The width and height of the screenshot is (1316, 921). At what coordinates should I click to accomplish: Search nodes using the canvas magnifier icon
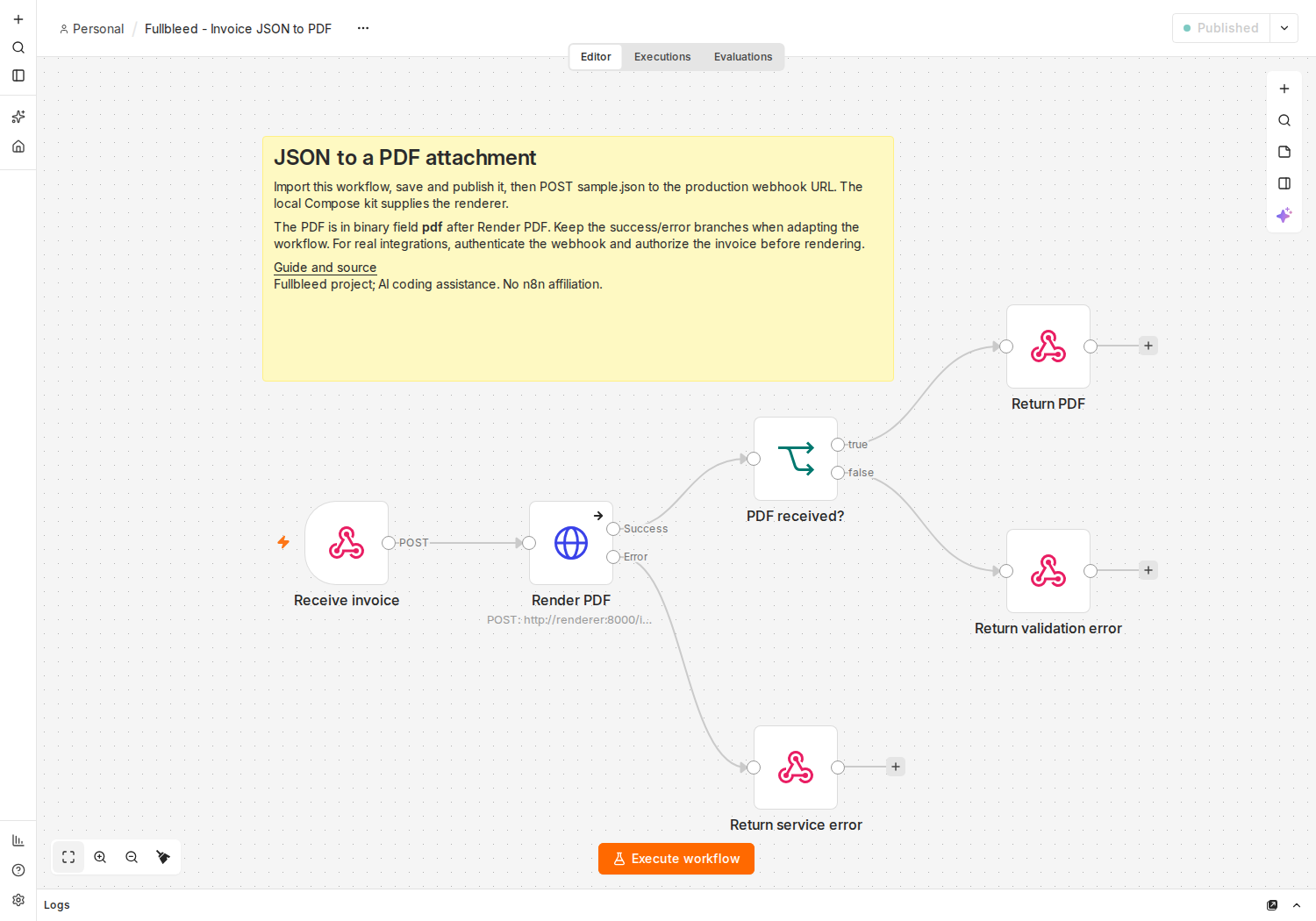point(1284,120)
